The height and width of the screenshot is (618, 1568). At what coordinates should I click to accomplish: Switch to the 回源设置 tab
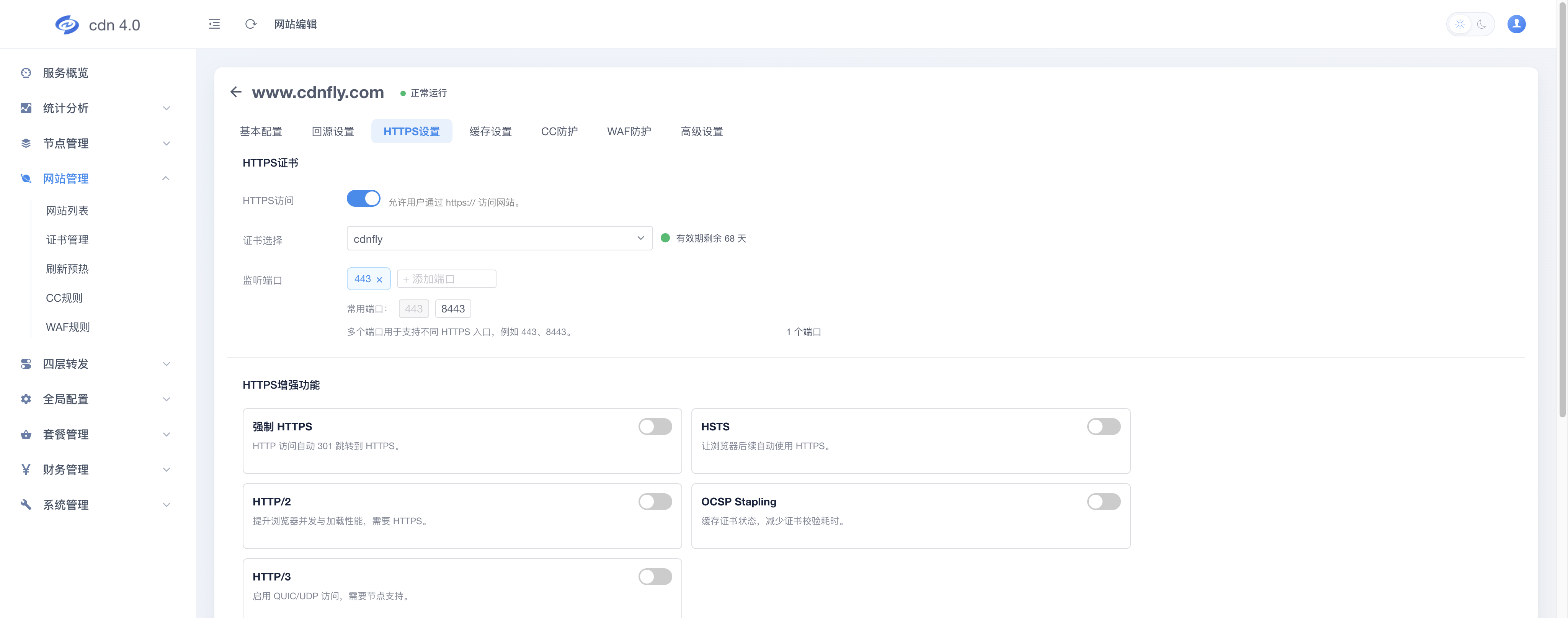pos(332,131)
